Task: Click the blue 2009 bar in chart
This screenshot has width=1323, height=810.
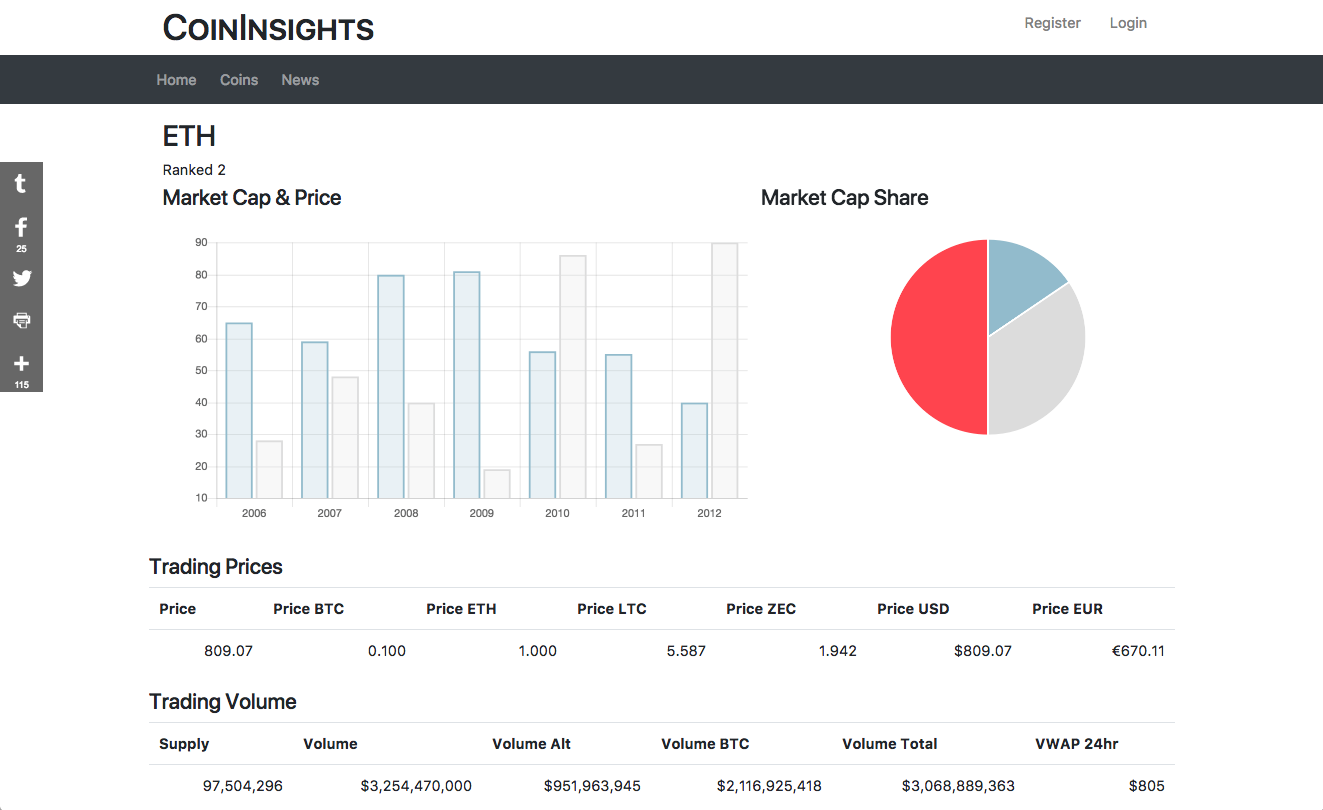Action: [x=467, y=385]
